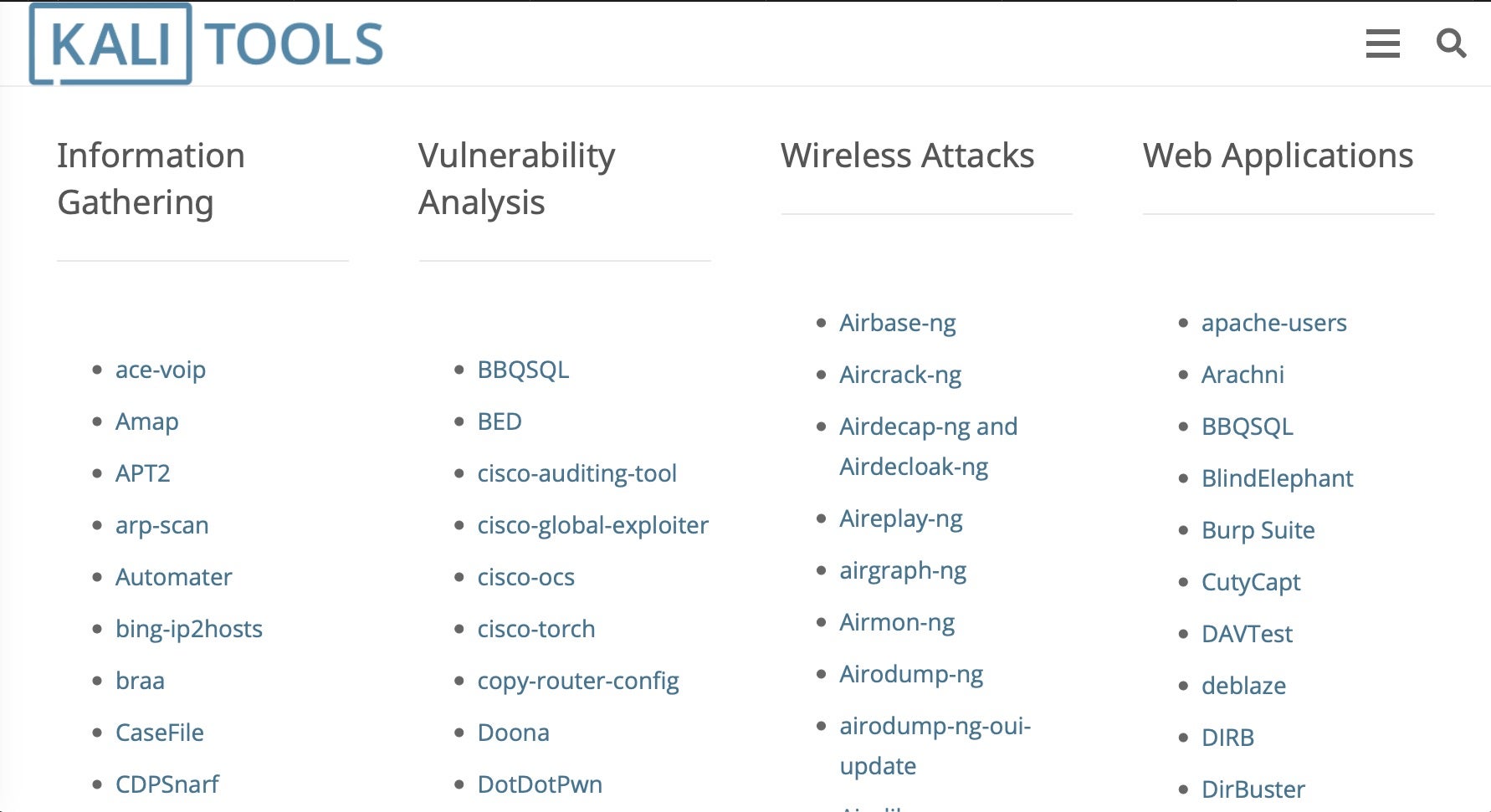Go to the CDPSnarf link

167,784
